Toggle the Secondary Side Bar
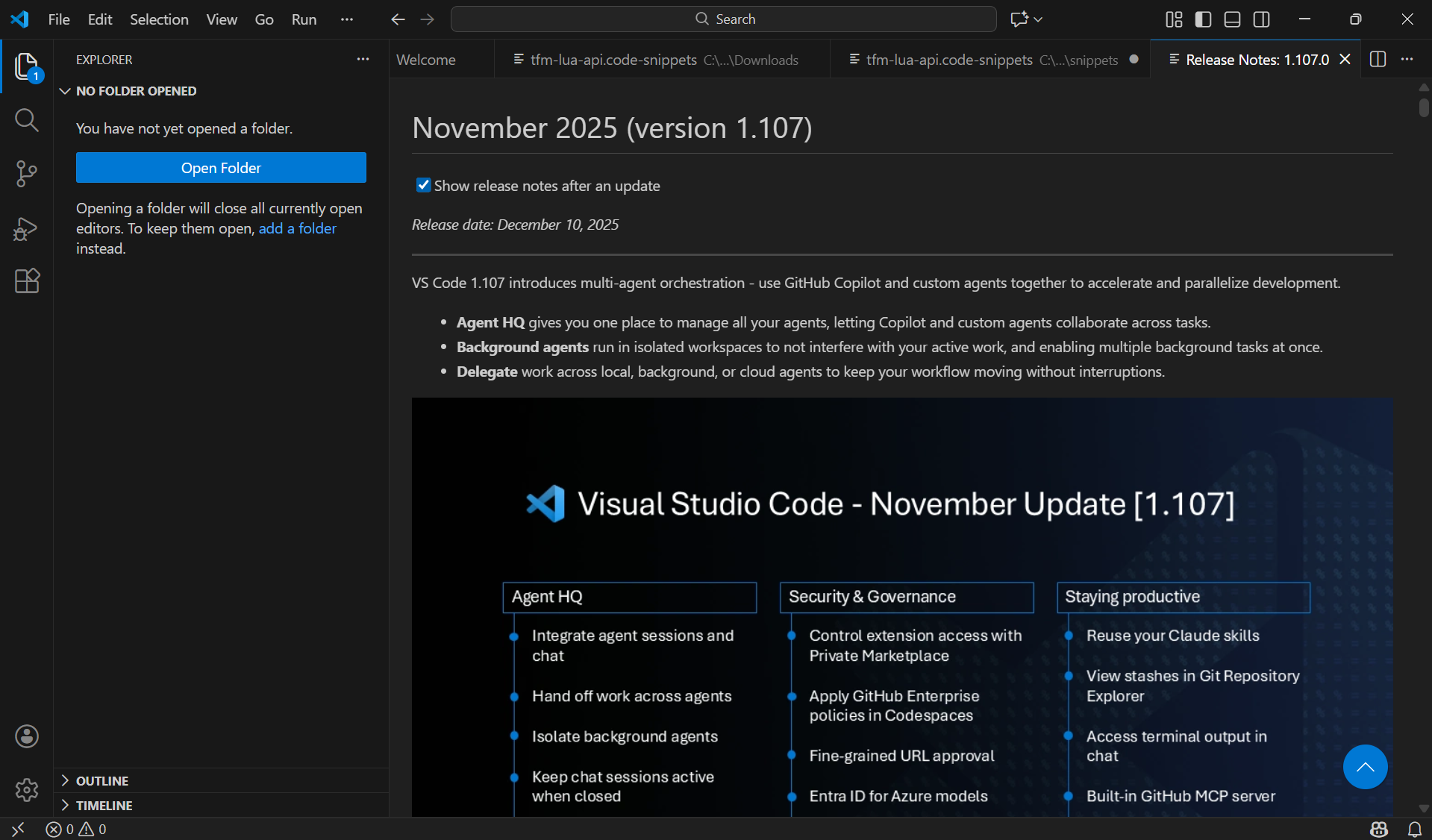The width and height of the screenshot is (1432, 840). (1262, 19)
